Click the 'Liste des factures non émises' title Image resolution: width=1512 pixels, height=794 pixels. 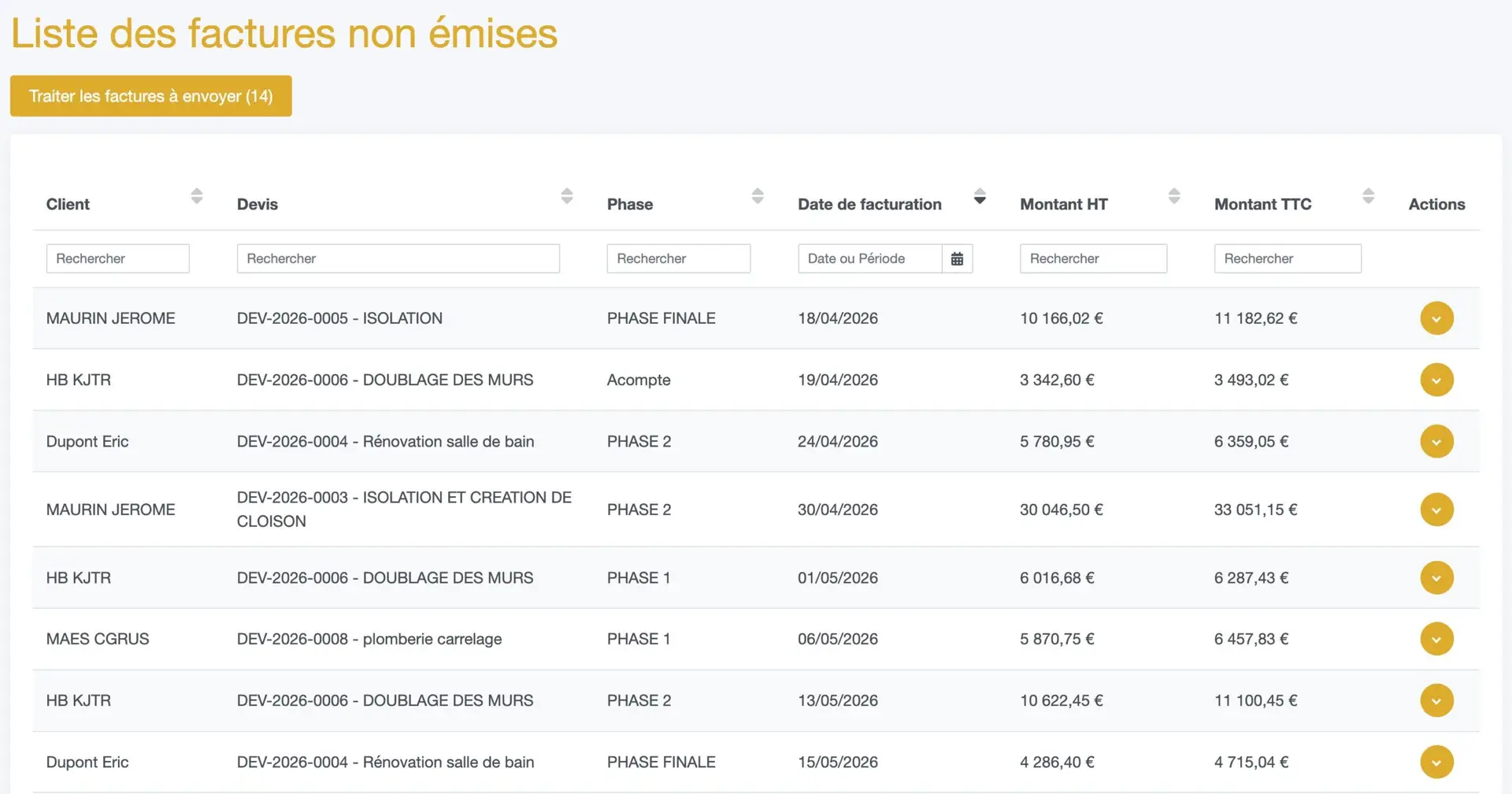coord(284,33)
